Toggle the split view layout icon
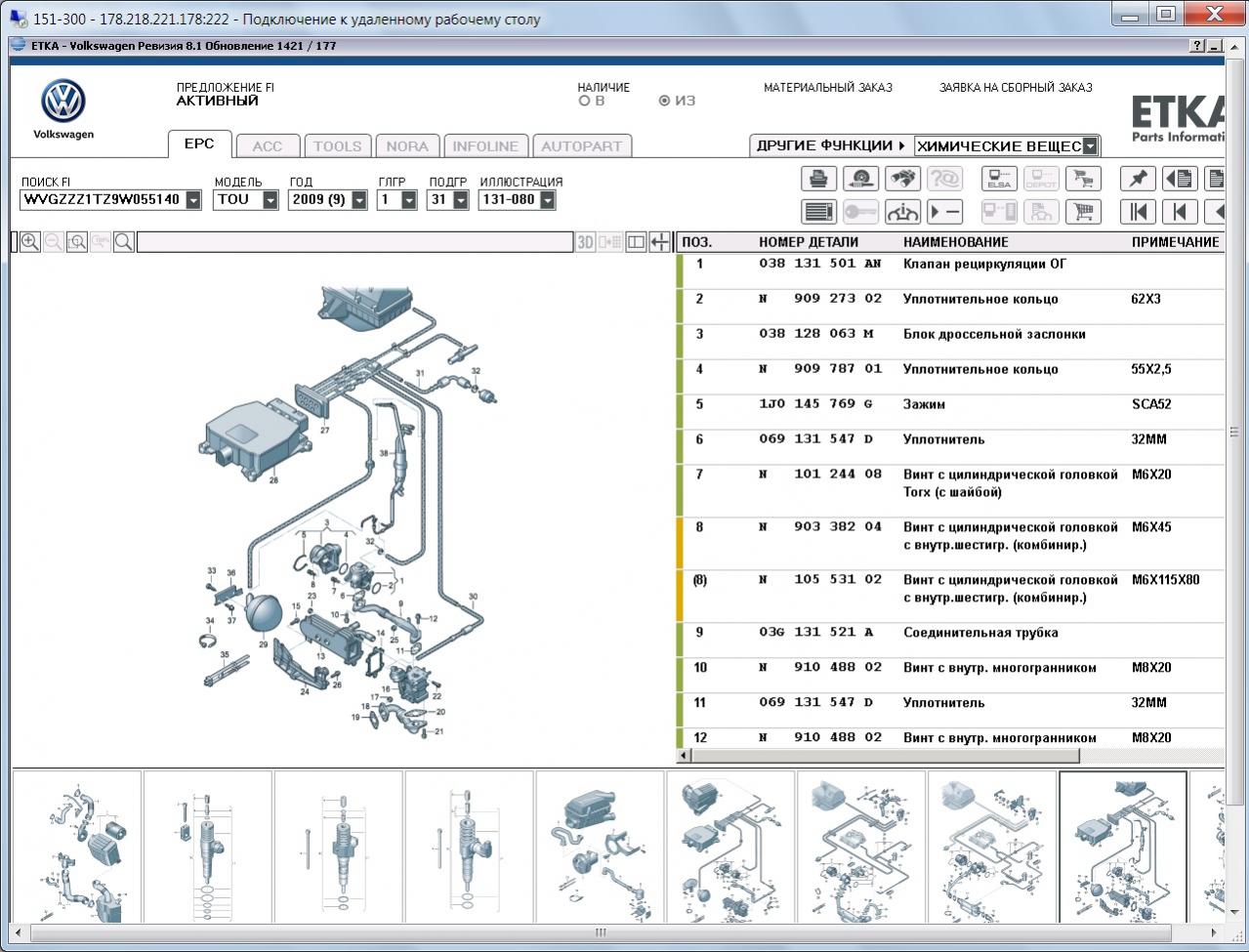The image size is (1249, 952). [636, 242]
